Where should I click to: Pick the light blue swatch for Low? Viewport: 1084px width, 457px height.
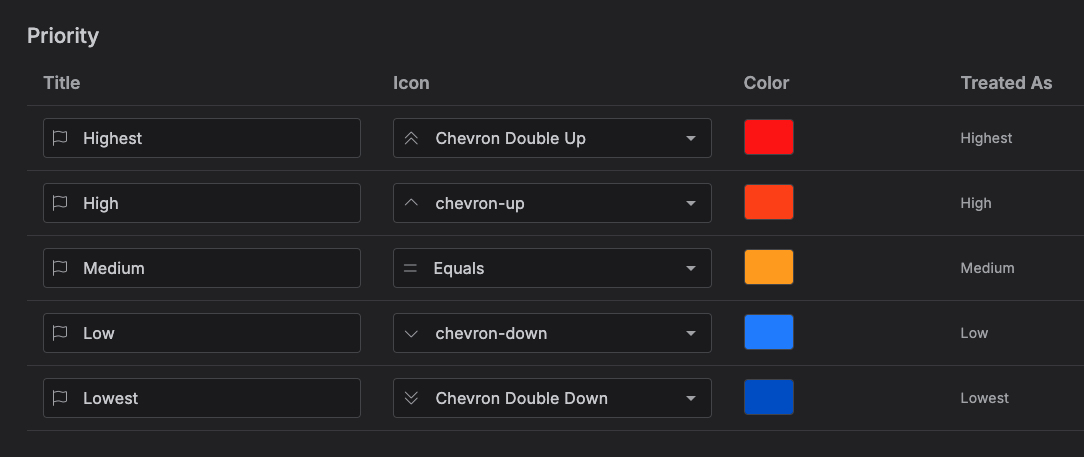[x=769, y=332]
